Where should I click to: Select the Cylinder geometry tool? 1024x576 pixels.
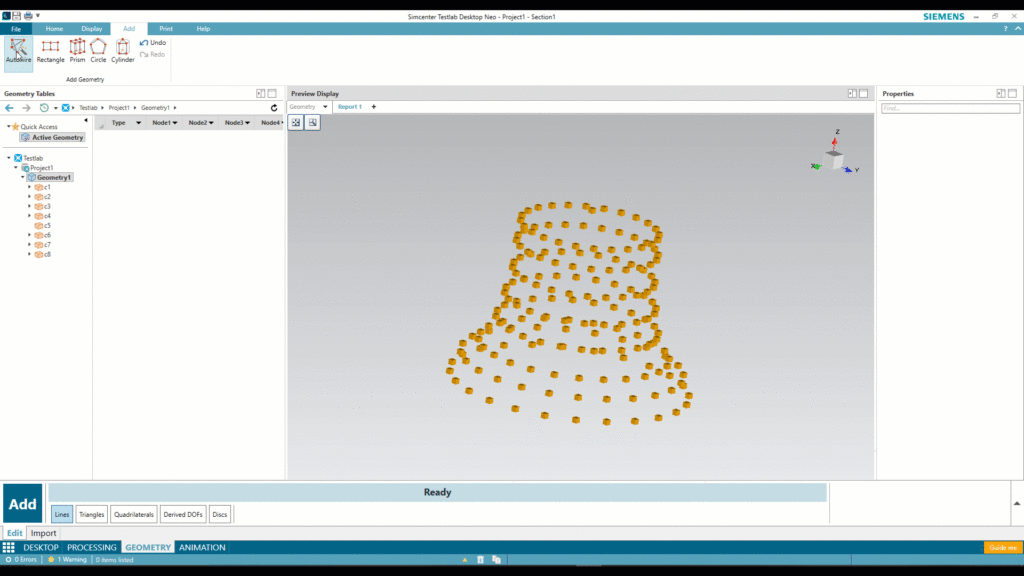[123, 50]
